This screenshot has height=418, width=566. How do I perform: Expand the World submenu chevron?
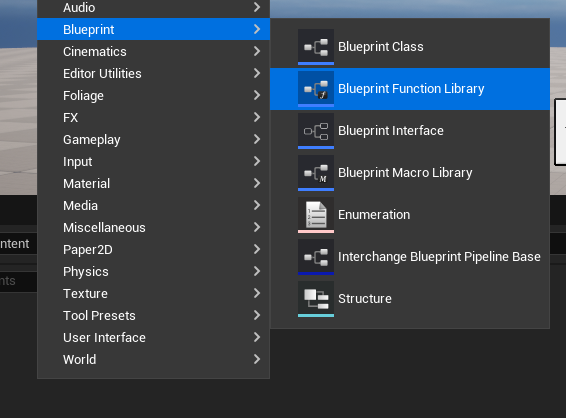[257, 360]
